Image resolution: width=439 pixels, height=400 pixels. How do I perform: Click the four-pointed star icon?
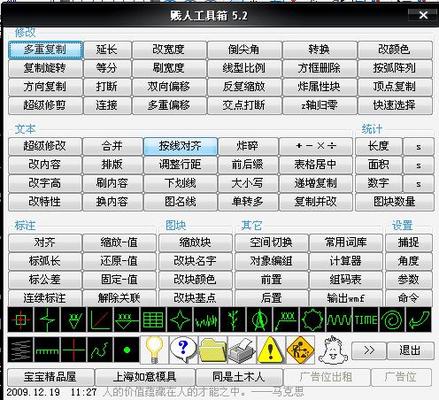click(180, 320)
